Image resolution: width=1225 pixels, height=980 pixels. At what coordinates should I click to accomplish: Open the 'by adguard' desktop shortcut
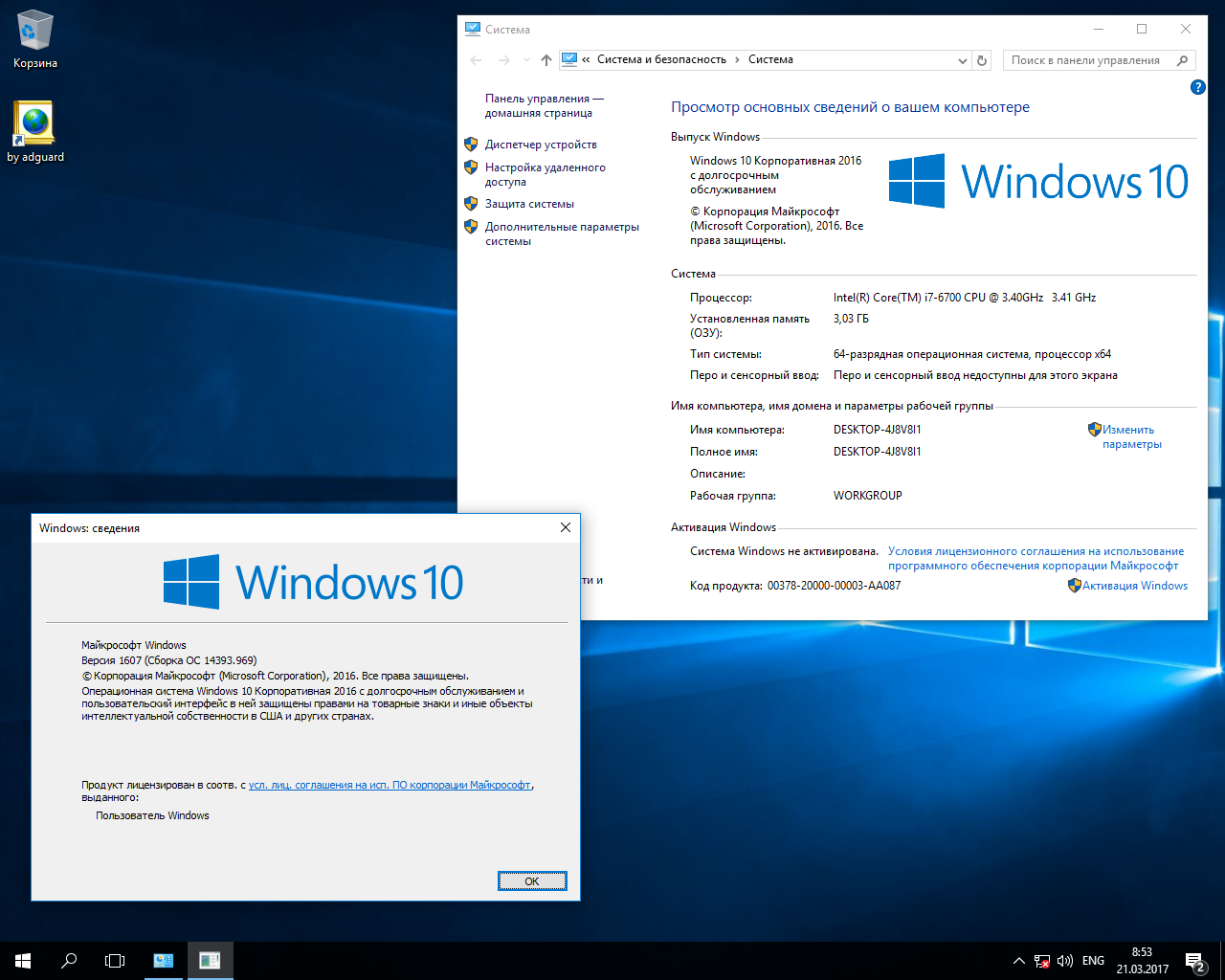(35, 132)
